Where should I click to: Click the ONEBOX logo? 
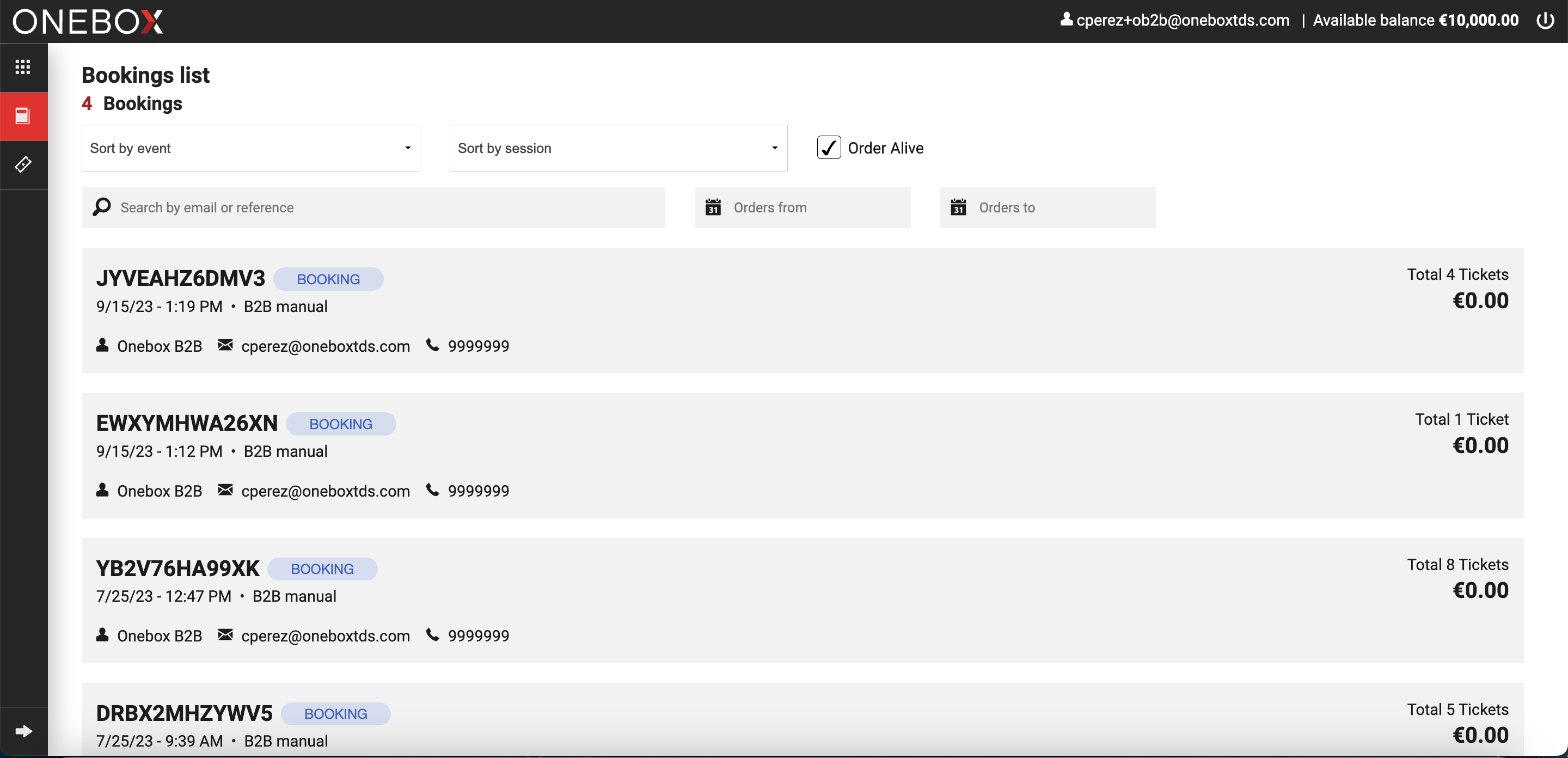click(x=88, y=21)
